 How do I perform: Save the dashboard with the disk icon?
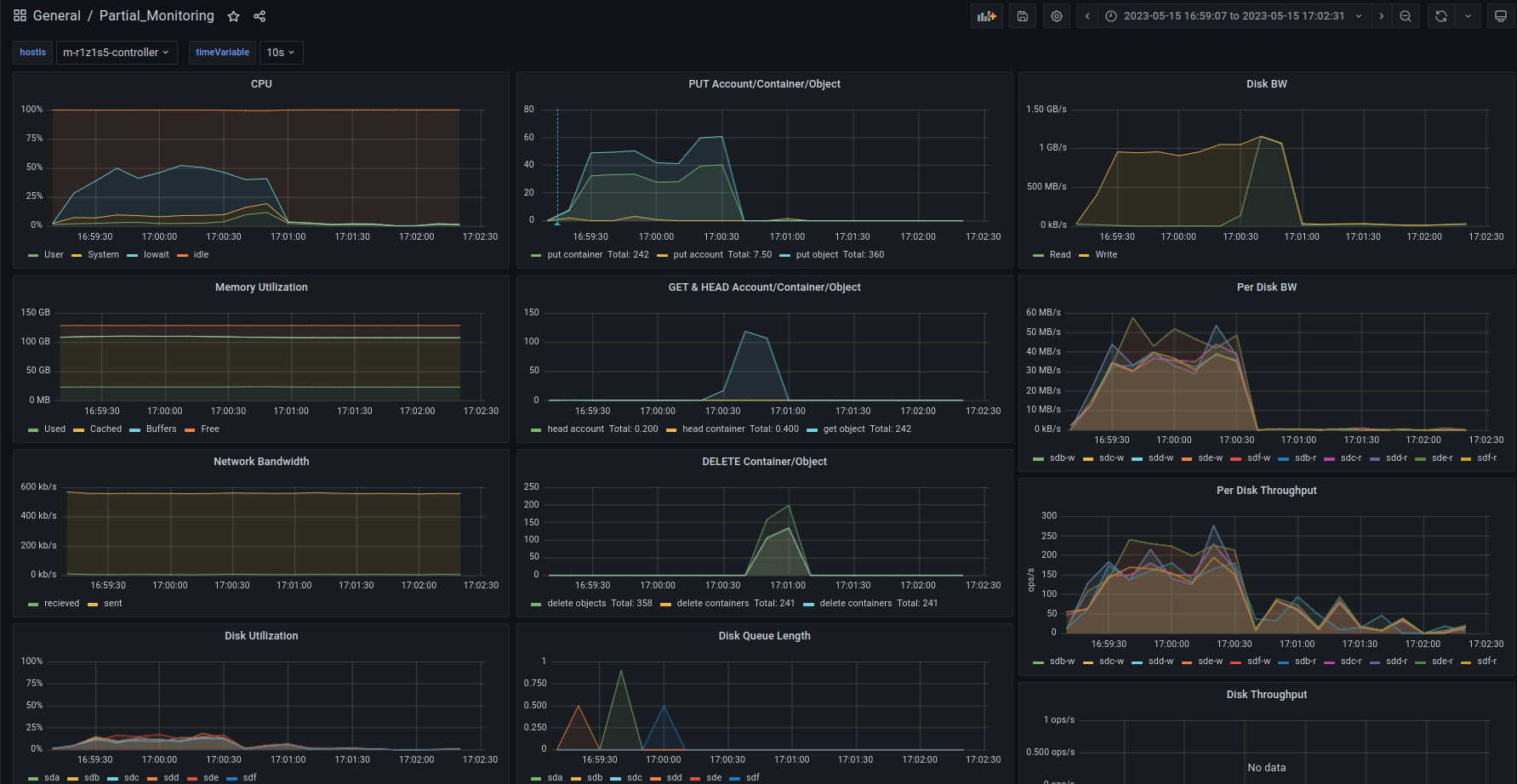(x=1023, y=16)
